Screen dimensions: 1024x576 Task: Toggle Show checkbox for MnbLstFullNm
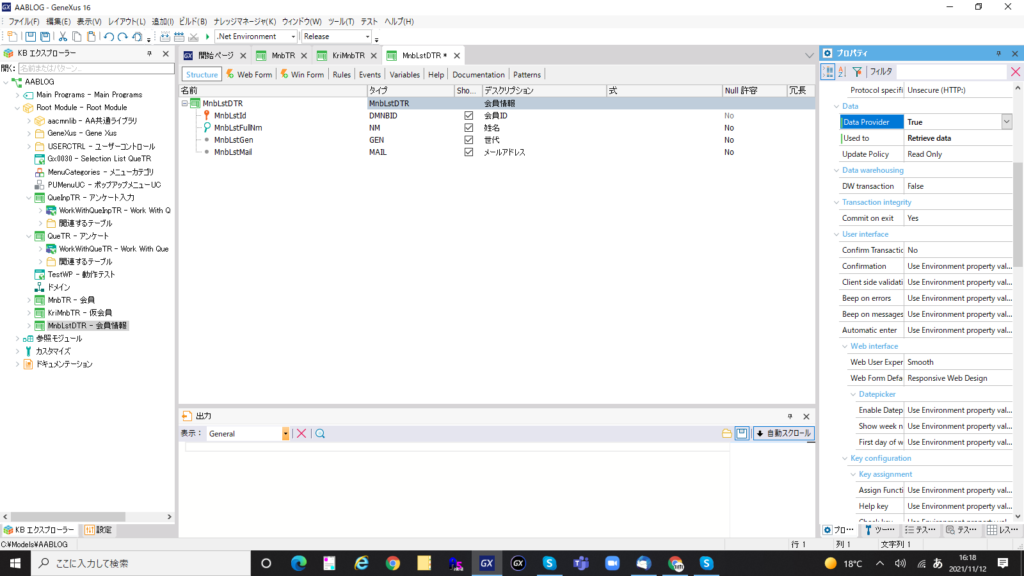click(x=468, y=128)
